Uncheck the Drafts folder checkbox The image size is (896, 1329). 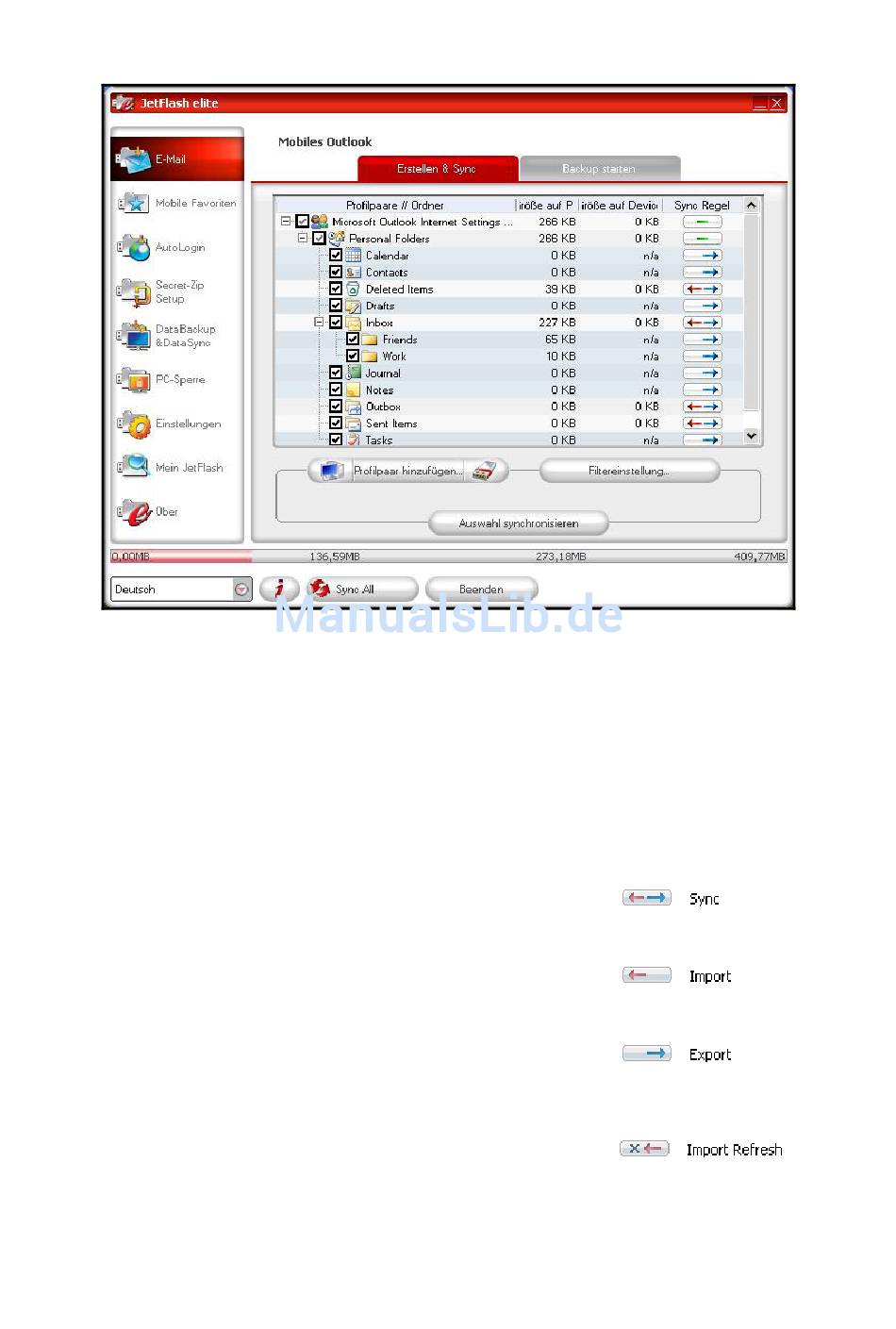point(336,306)
